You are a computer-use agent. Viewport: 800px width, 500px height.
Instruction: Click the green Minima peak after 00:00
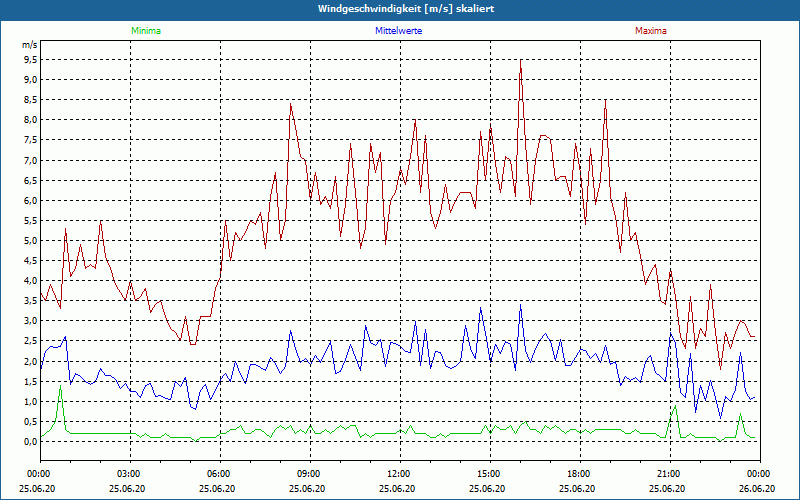(x=61, y=386)
